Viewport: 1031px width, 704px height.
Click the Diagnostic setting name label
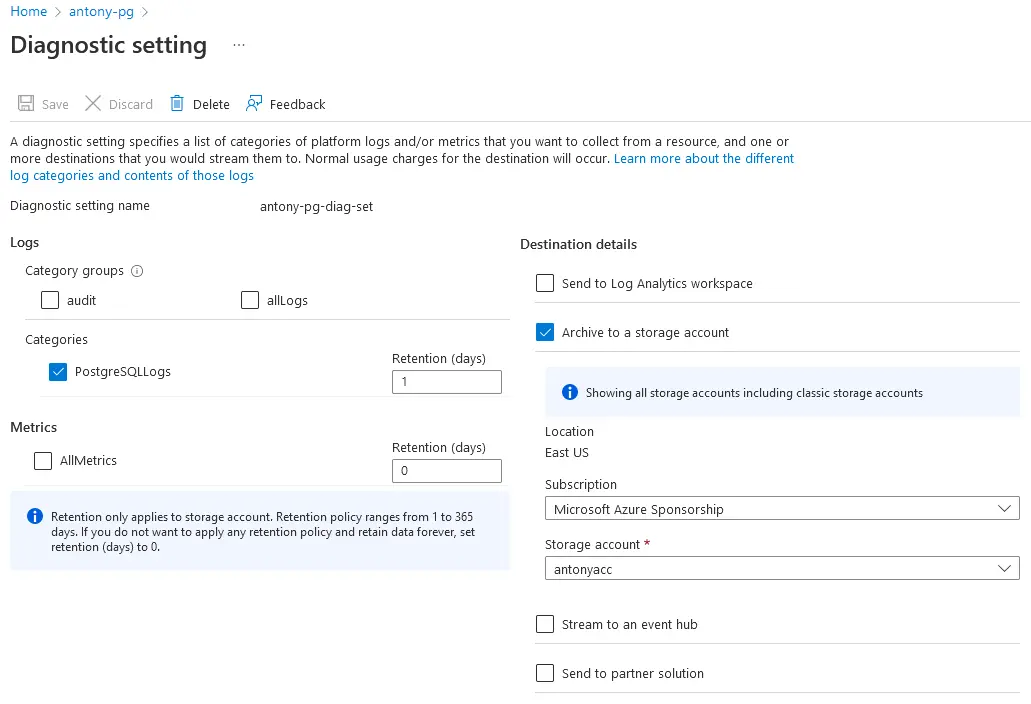coord(80,206)
